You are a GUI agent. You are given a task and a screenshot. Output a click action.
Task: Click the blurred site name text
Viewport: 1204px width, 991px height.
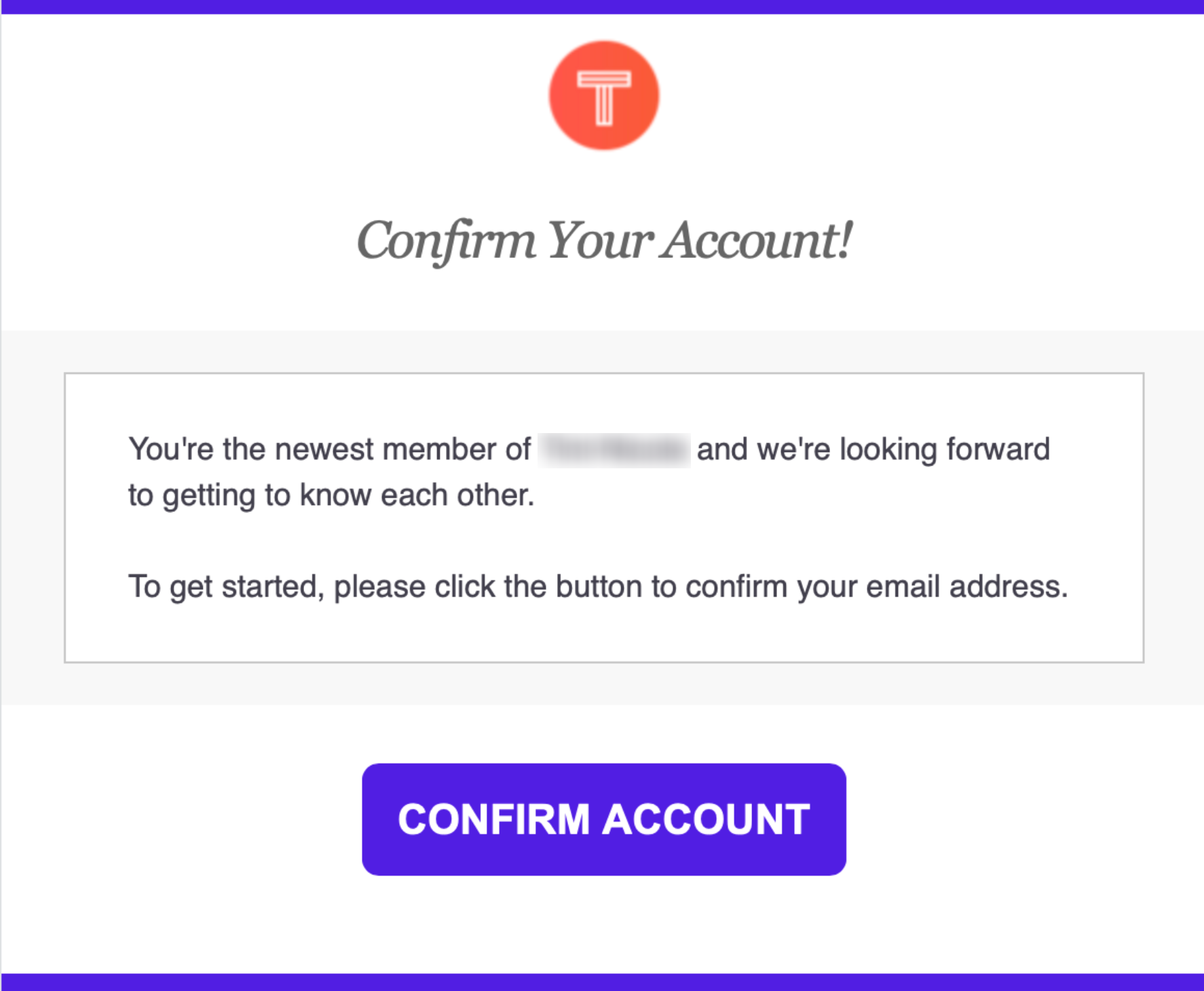(x=614, y=449)
